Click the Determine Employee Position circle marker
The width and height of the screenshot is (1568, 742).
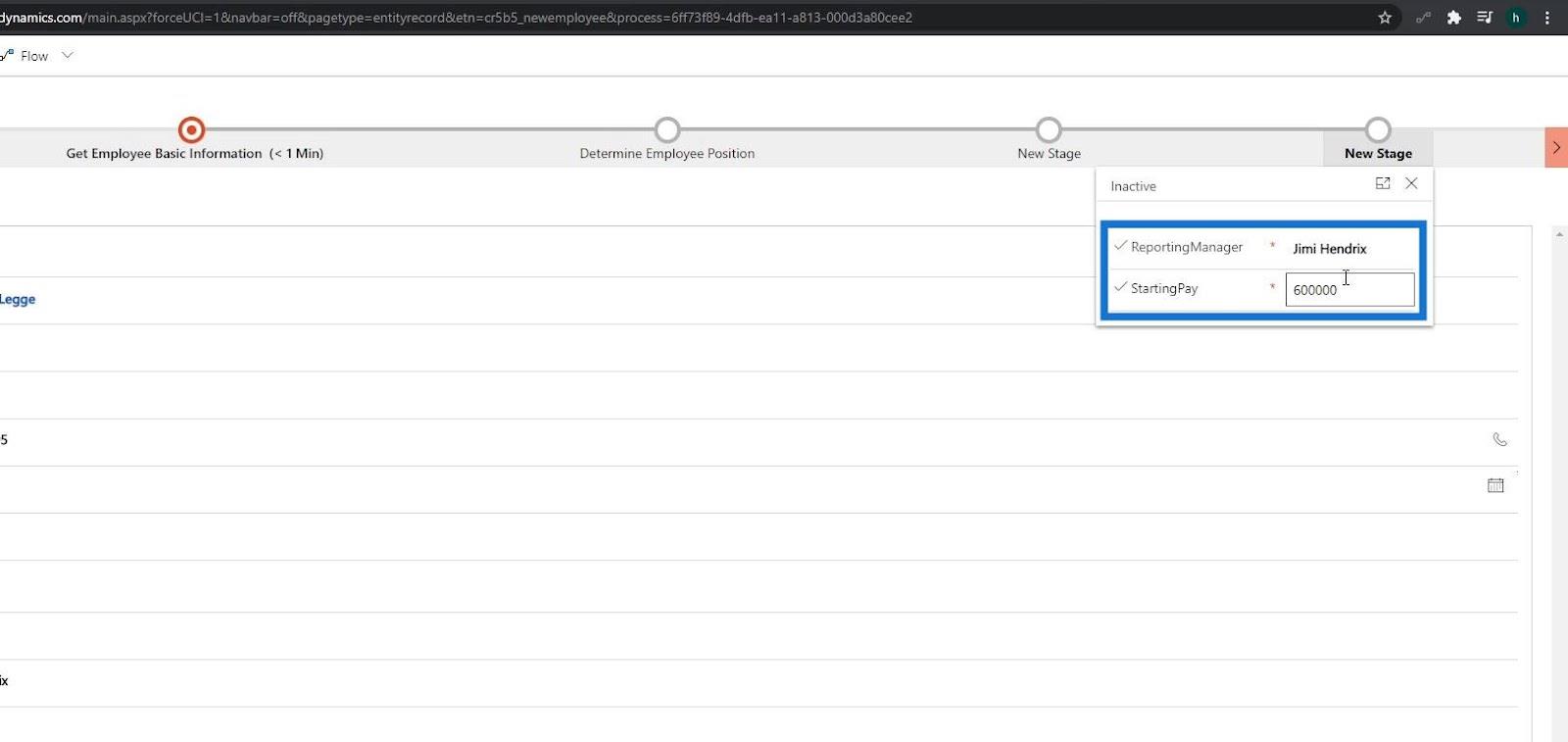[x=667, y=129]
